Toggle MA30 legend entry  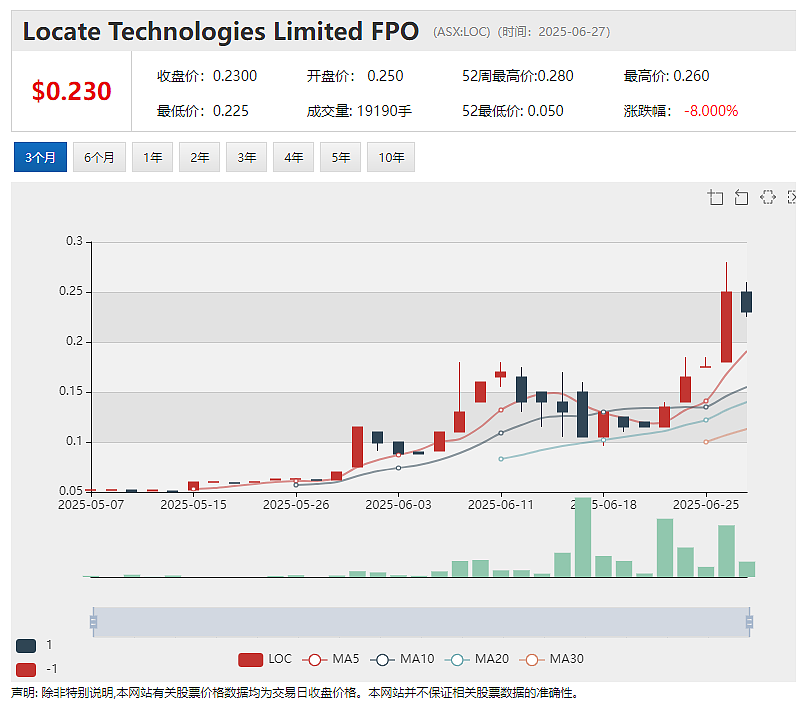coord(552,659)
